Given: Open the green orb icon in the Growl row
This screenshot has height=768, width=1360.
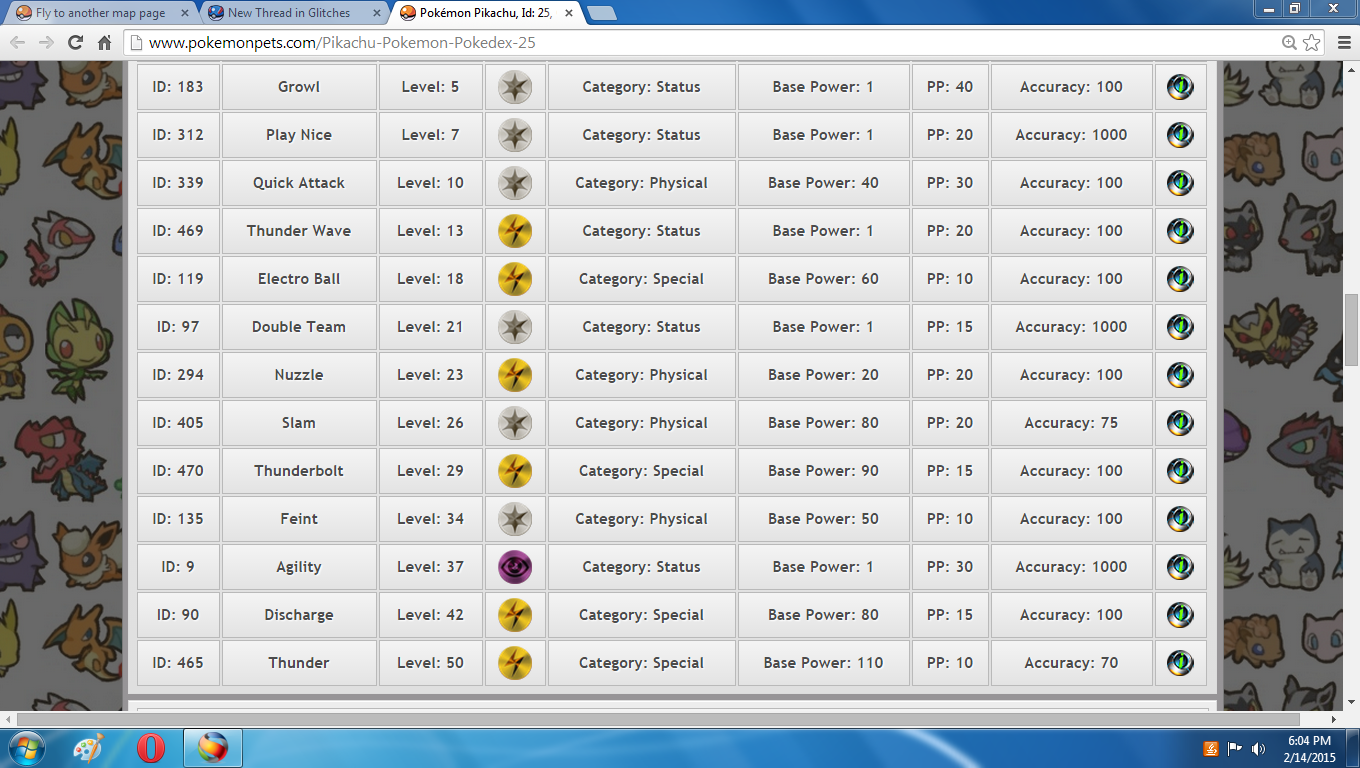Looking at the screenshot, I should point(1180,87).
